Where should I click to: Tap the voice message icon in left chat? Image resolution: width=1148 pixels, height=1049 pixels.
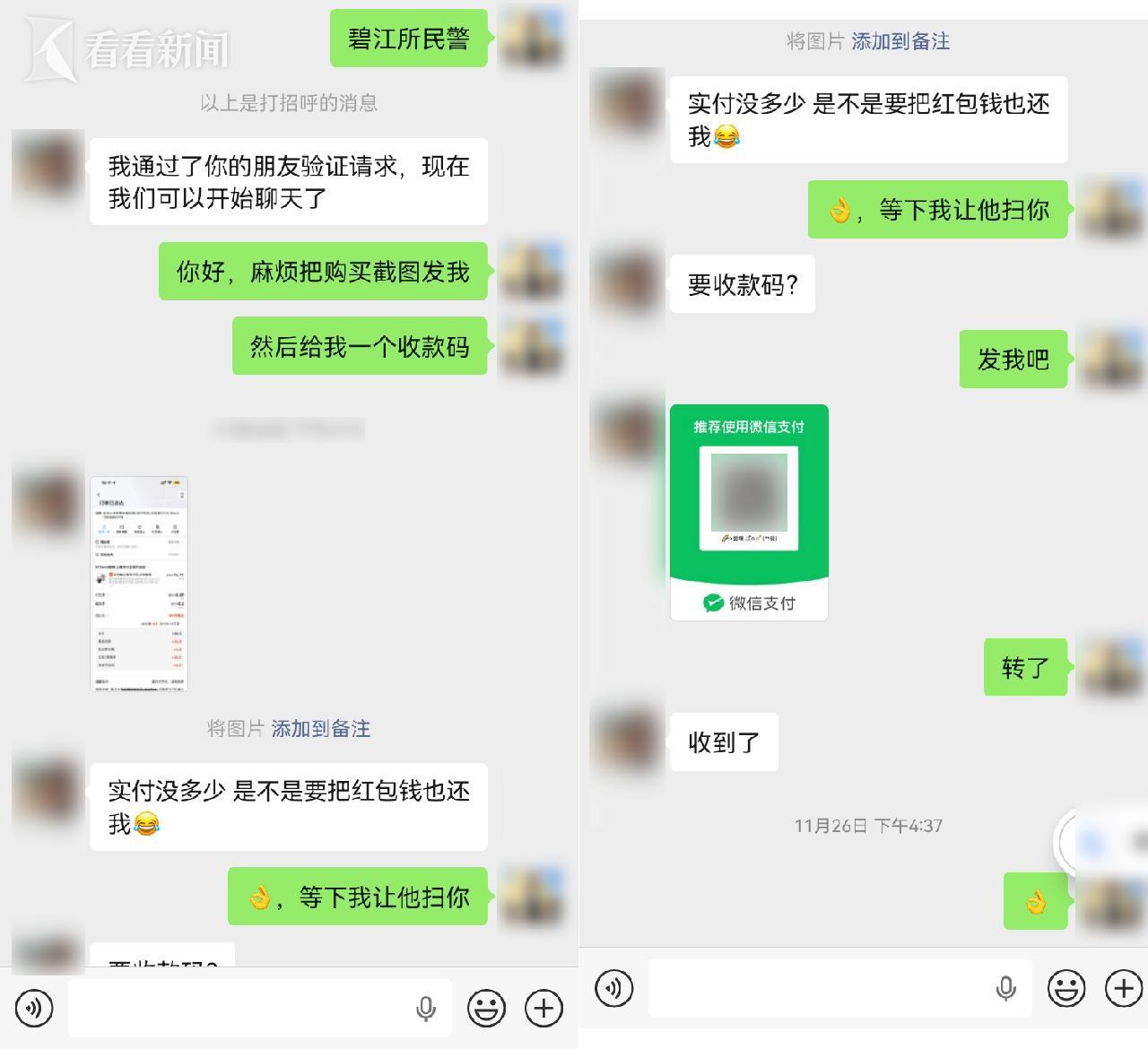click(x=34, y=1008)
